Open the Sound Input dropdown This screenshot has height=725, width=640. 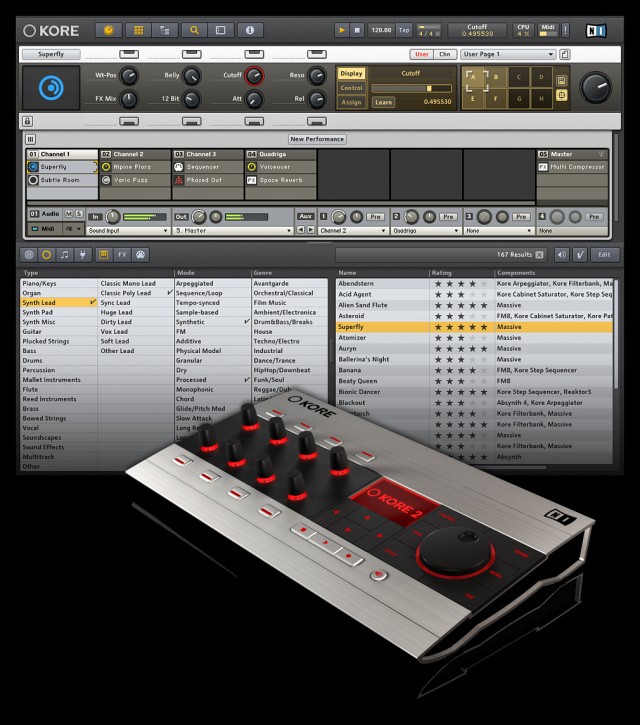[127, 230]
